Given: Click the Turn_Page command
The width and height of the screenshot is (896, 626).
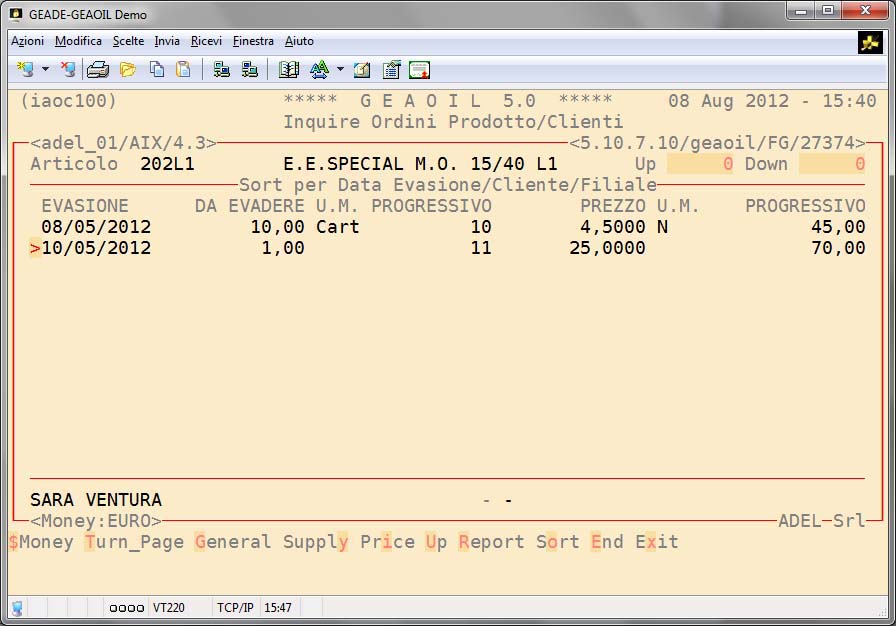Looking at the screenshot, I should 134,542.
